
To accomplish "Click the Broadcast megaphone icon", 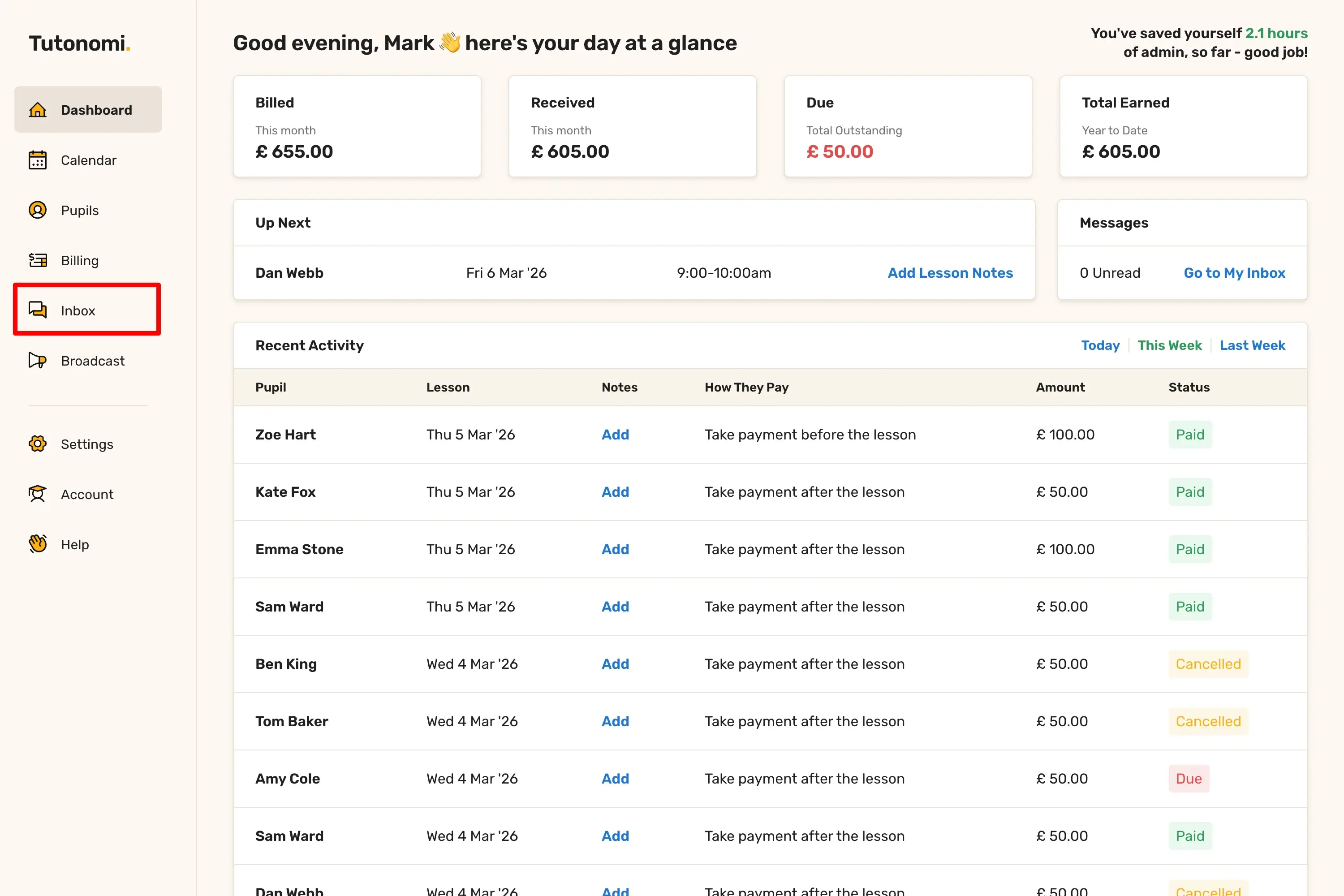I will [x=38, y=361].
